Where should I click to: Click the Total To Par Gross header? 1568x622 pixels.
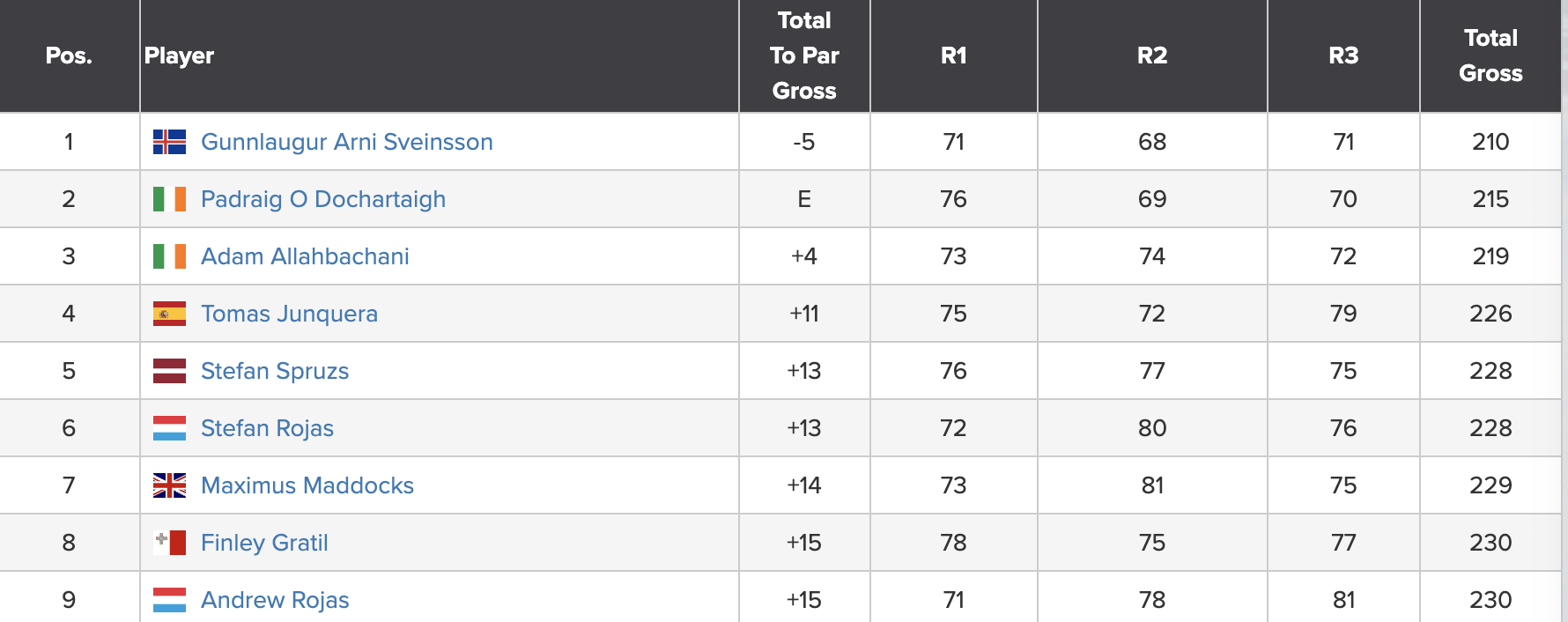click(x=804, y=56)
